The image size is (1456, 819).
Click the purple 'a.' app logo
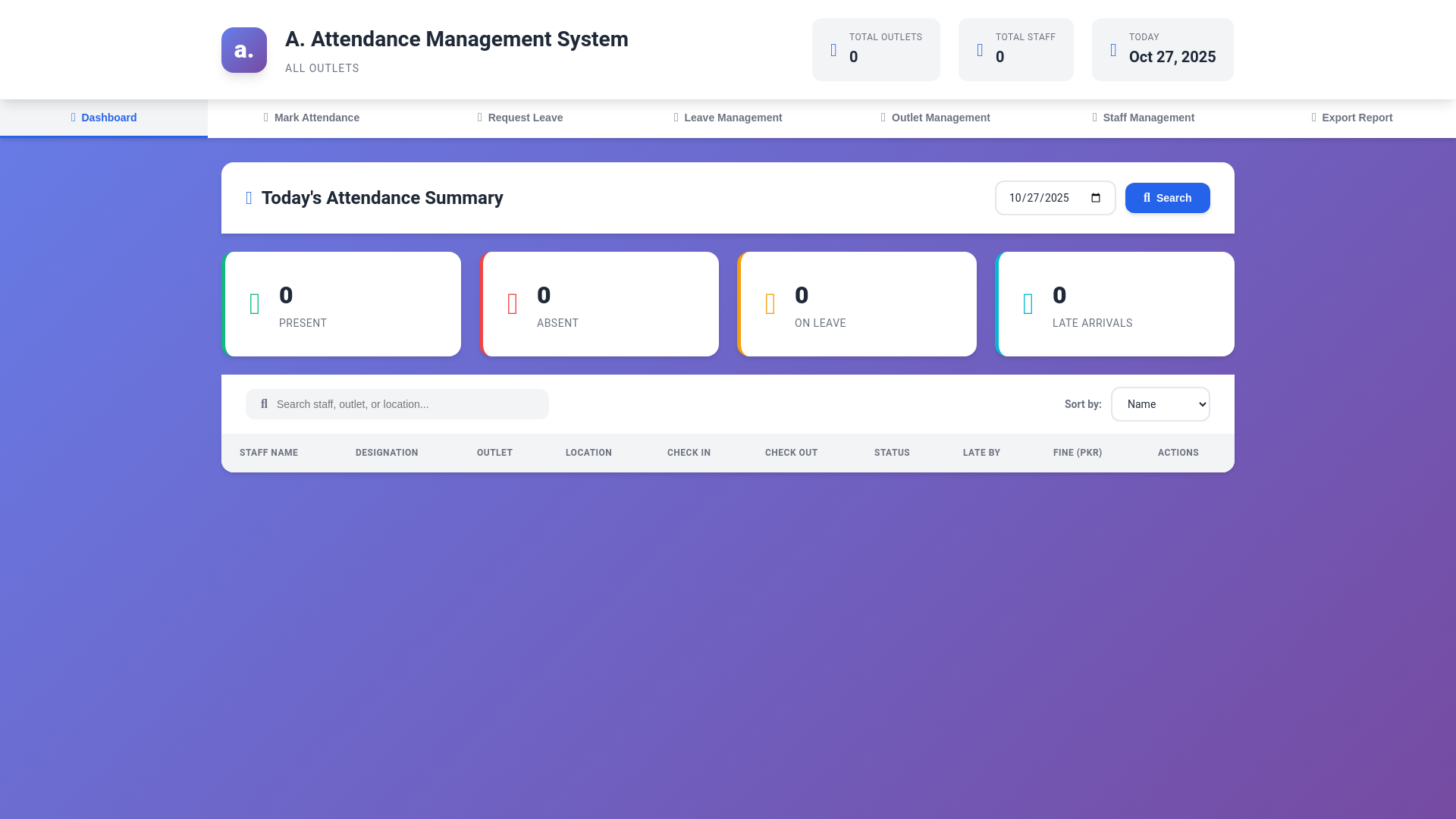pyautogui.click(x=243, y=50)
